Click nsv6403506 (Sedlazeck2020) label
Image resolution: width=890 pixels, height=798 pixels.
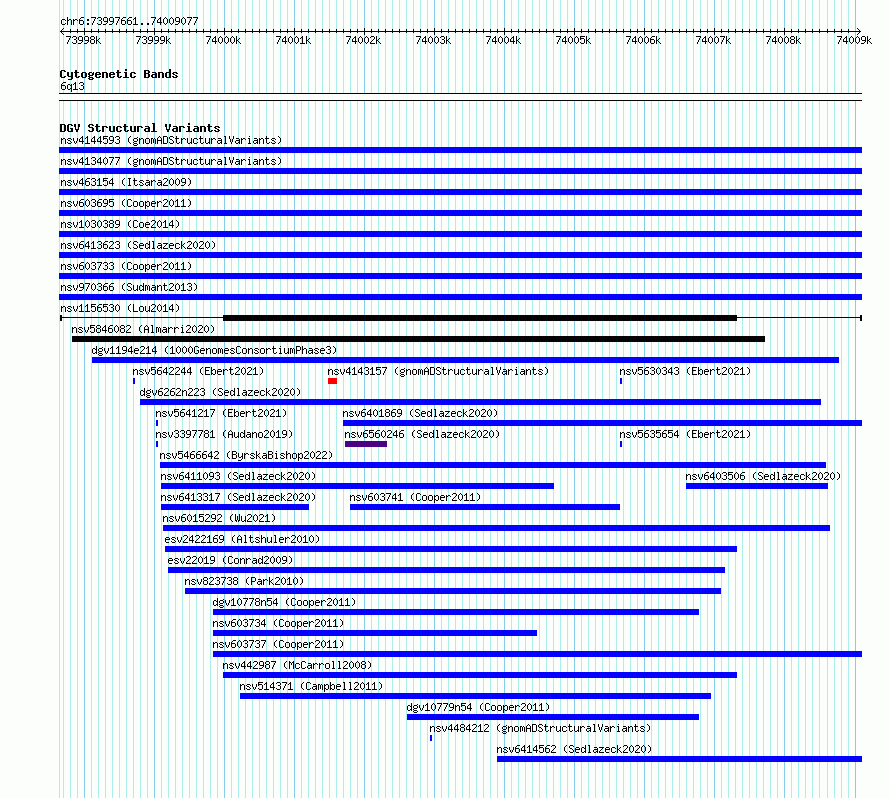[x=763, y=476]
